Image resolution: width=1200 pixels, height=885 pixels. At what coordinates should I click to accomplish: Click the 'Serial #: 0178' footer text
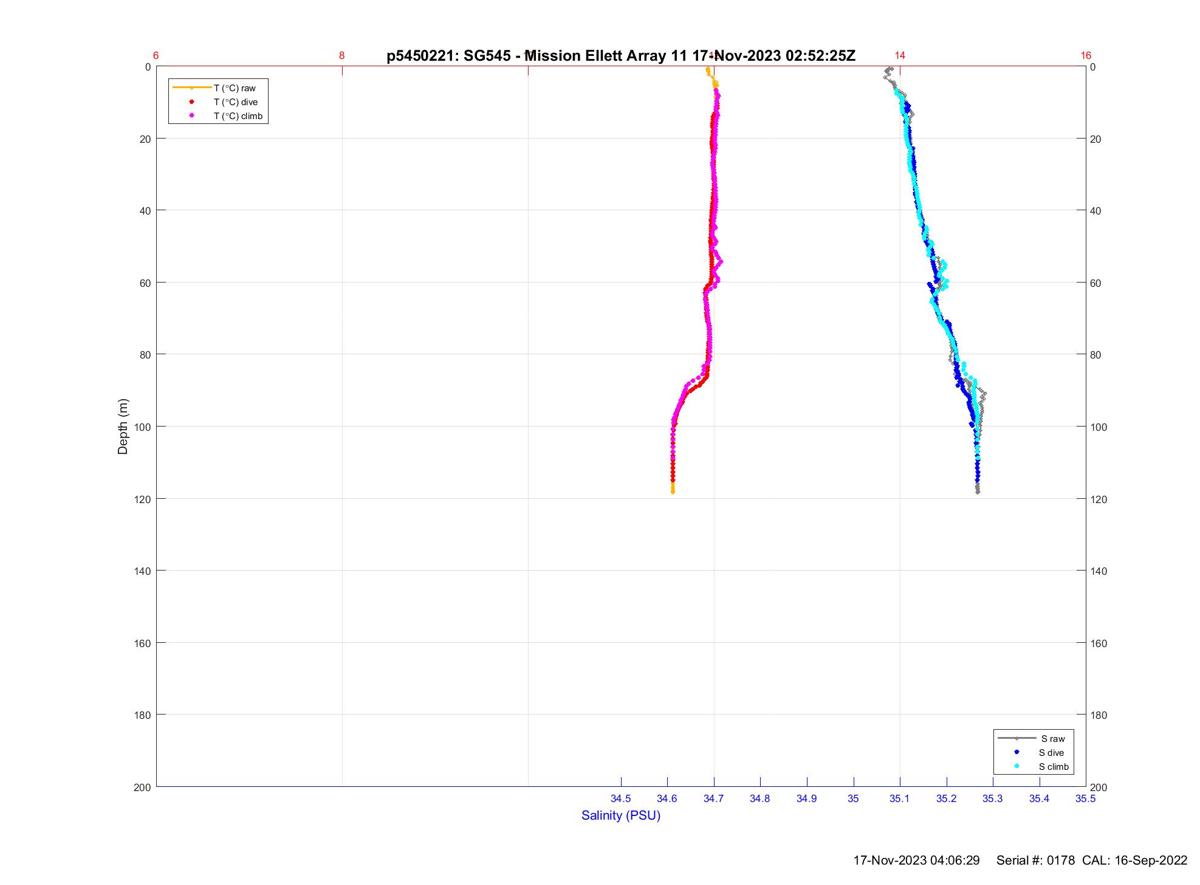pos(1037,860)
